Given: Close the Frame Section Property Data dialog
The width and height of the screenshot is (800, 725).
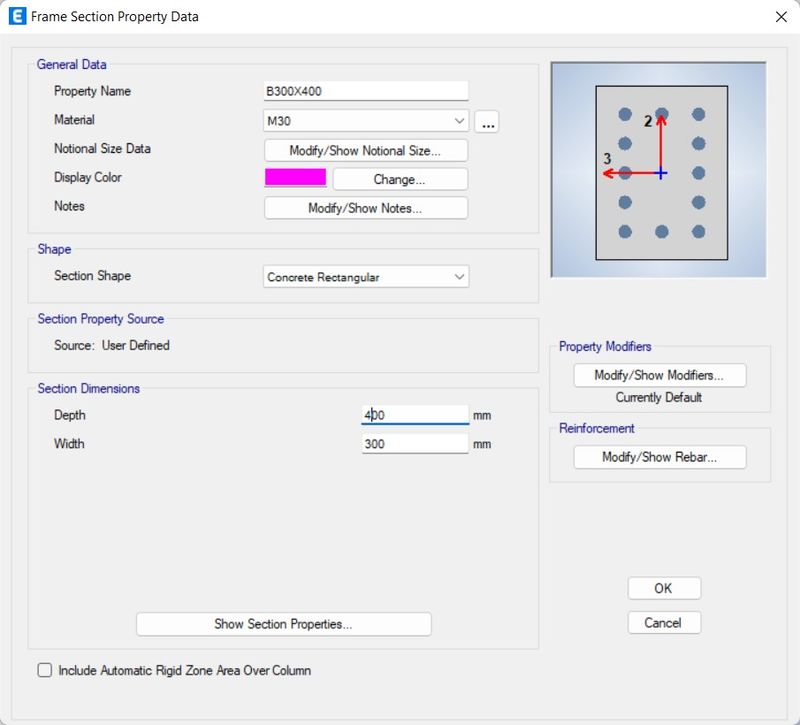Looking at the screenshot, I should point(781,17).
